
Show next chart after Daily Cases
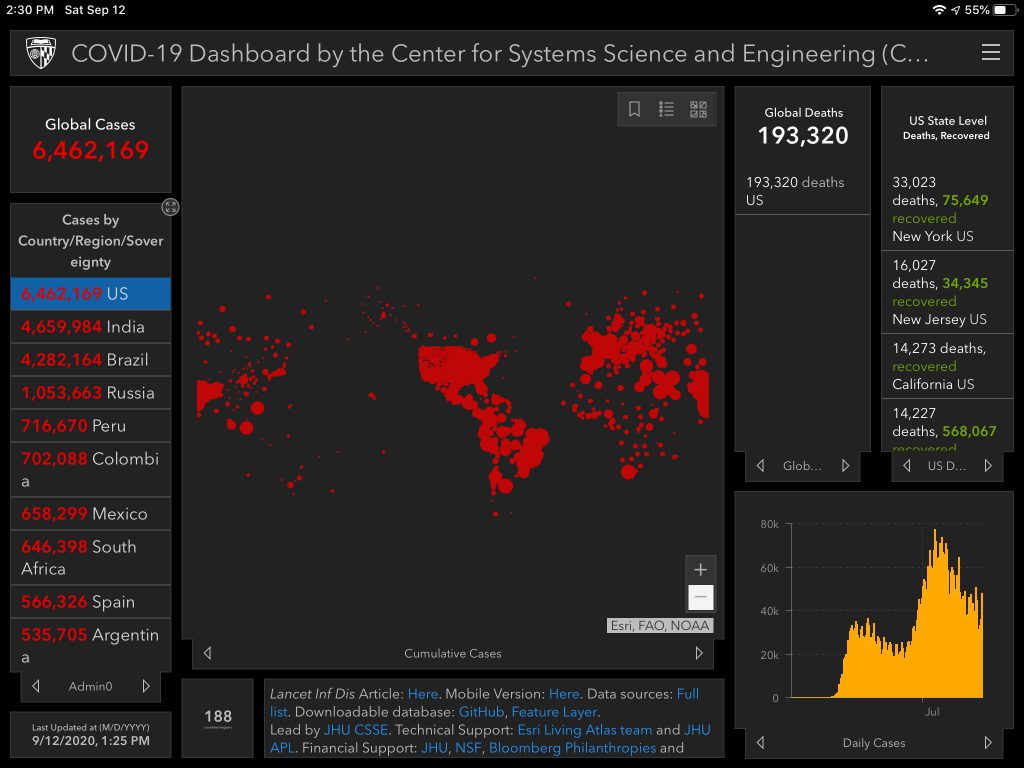coord(988,742)
